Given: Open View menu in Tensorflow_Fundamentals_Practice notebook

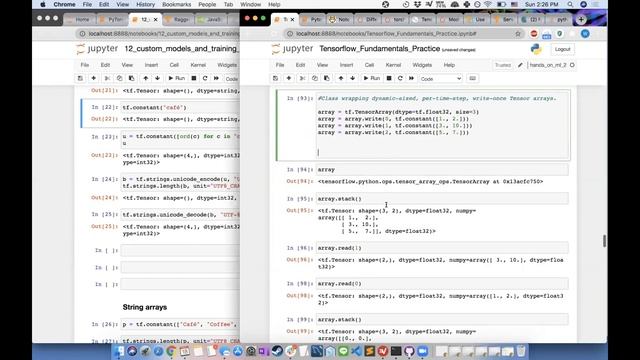Looking at the screenshot, I should click(322, 65).
